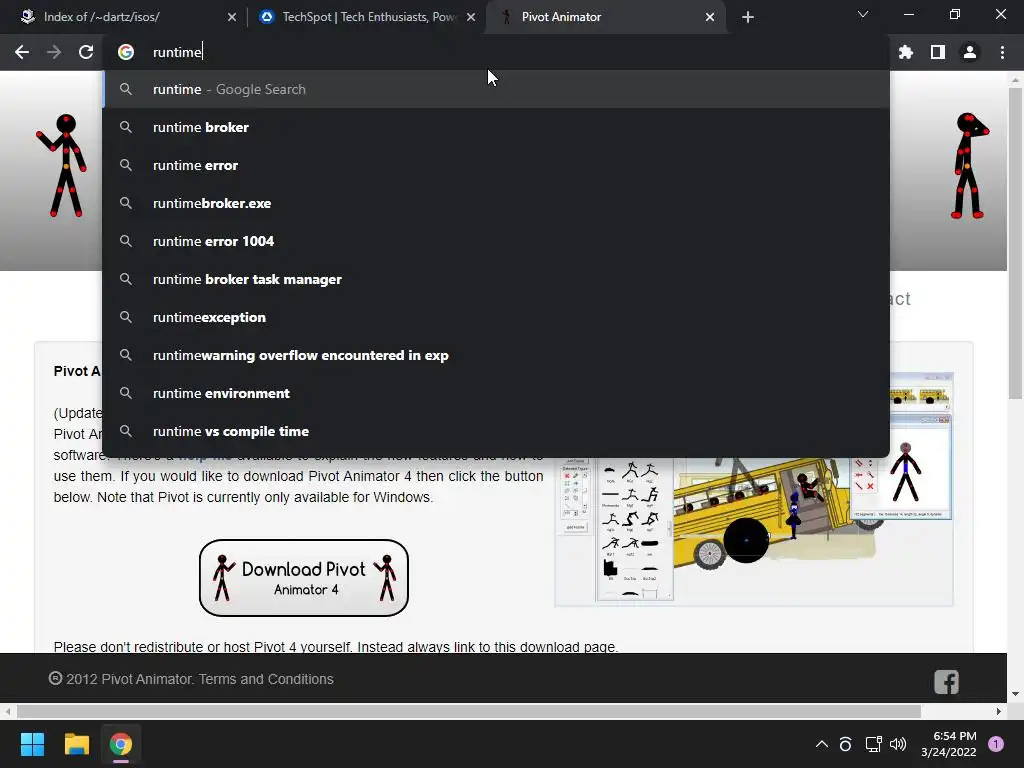Open the network icon in system tray
This screenshot has height=768, width=1024.
[873, 744]
